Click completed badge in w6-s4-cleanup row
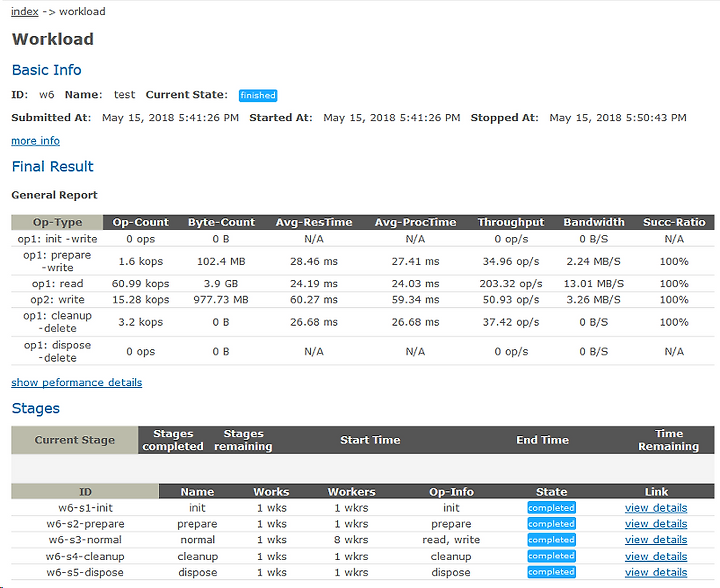 551,556
